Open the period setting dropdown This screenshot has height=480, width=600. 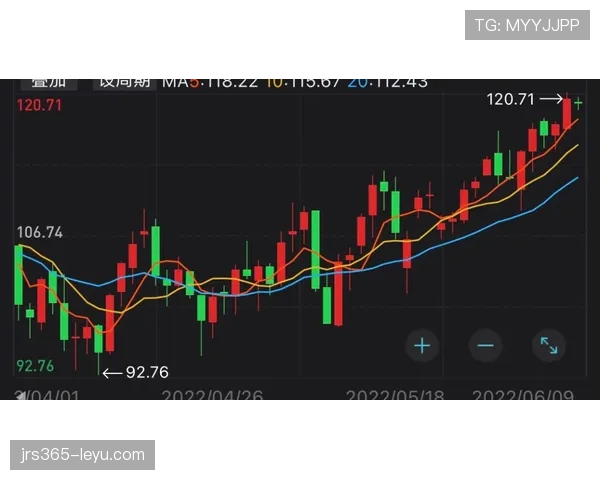pyautogui.click(x=124, y=81)
